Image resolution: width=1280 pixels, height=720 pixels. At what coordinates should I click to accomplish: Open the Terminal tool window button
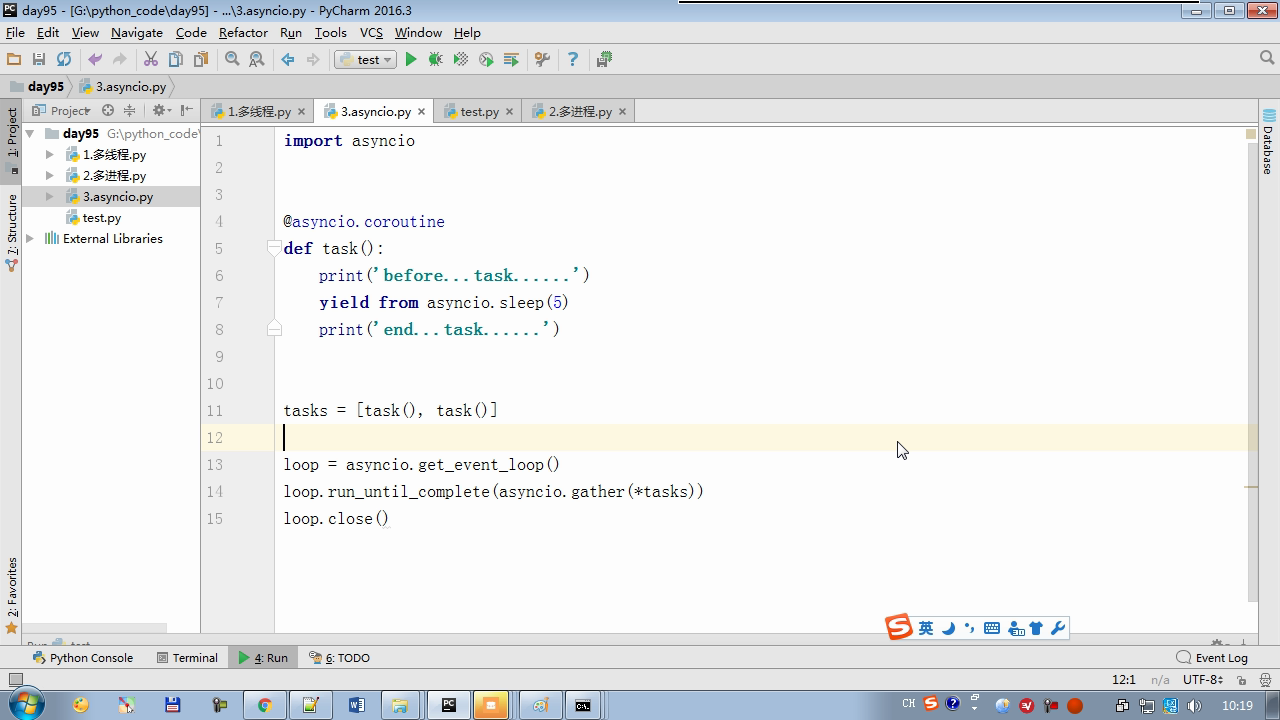187,658
